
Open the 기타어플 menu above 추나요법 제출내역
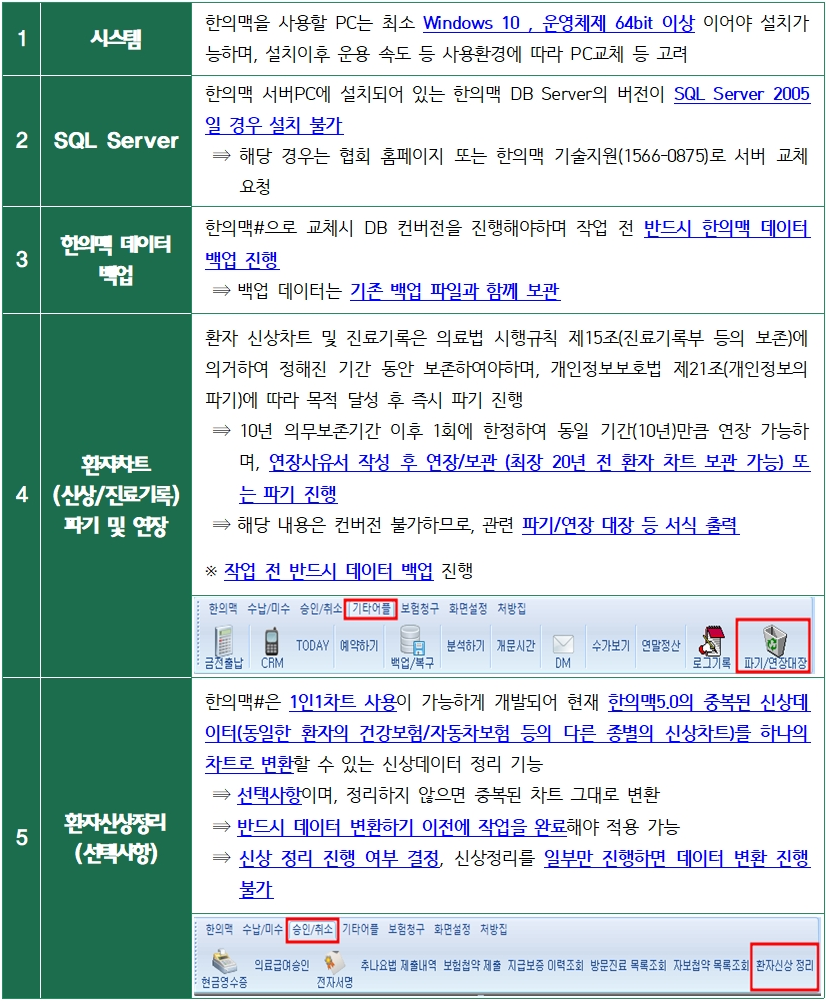coord(360,930)
